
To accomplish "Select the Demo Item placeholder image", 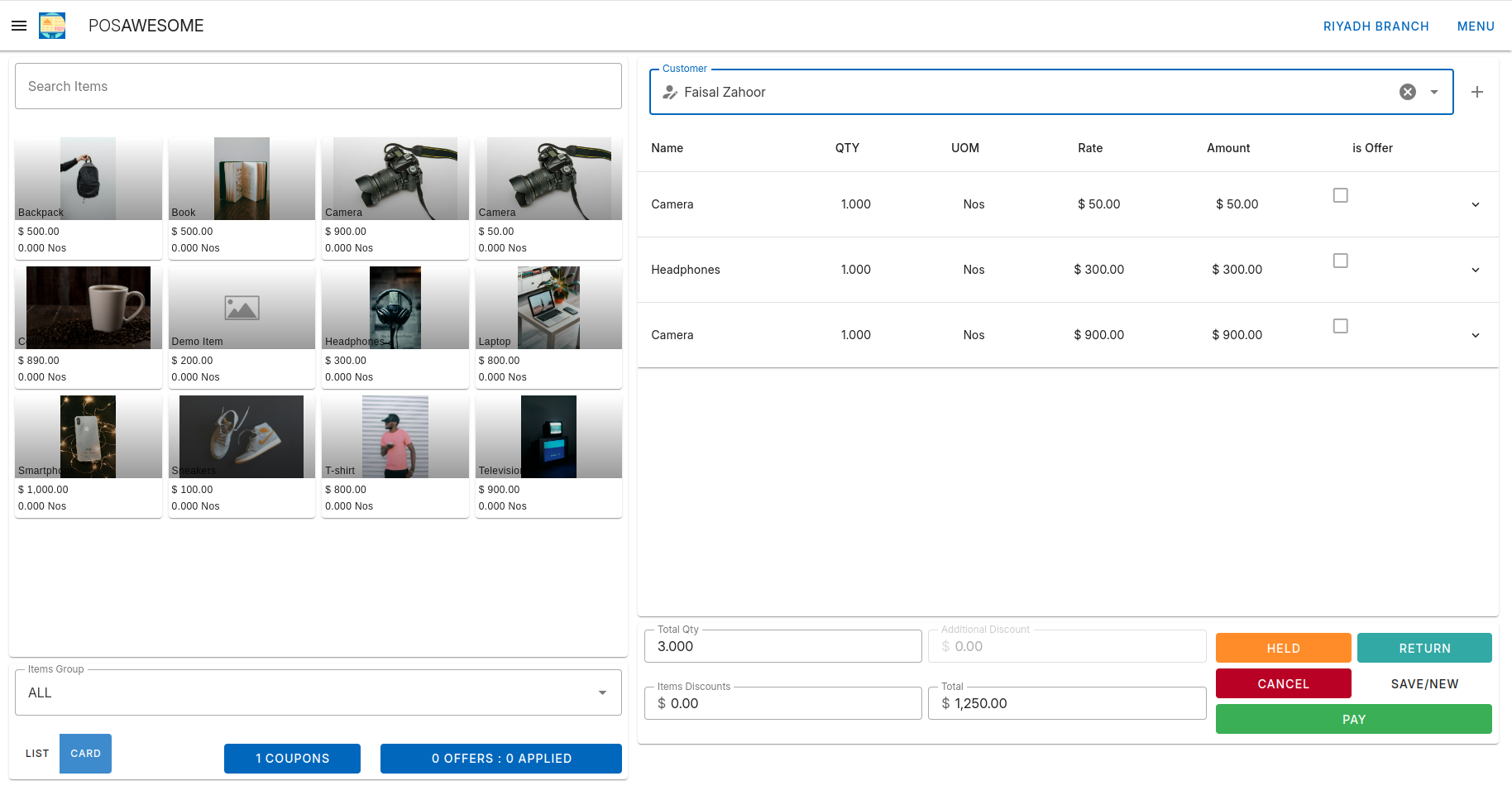I will tap(242, 308).
